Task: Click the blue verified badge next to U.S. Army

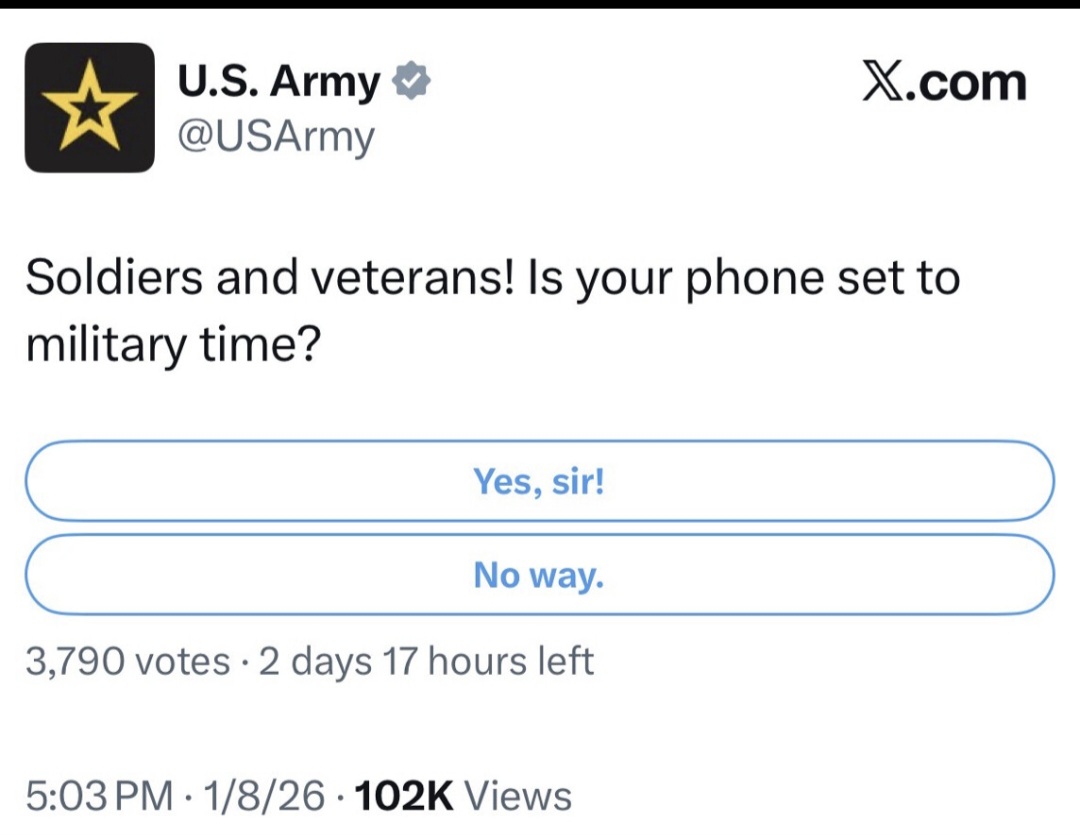Action: click(x=413, y=80)
